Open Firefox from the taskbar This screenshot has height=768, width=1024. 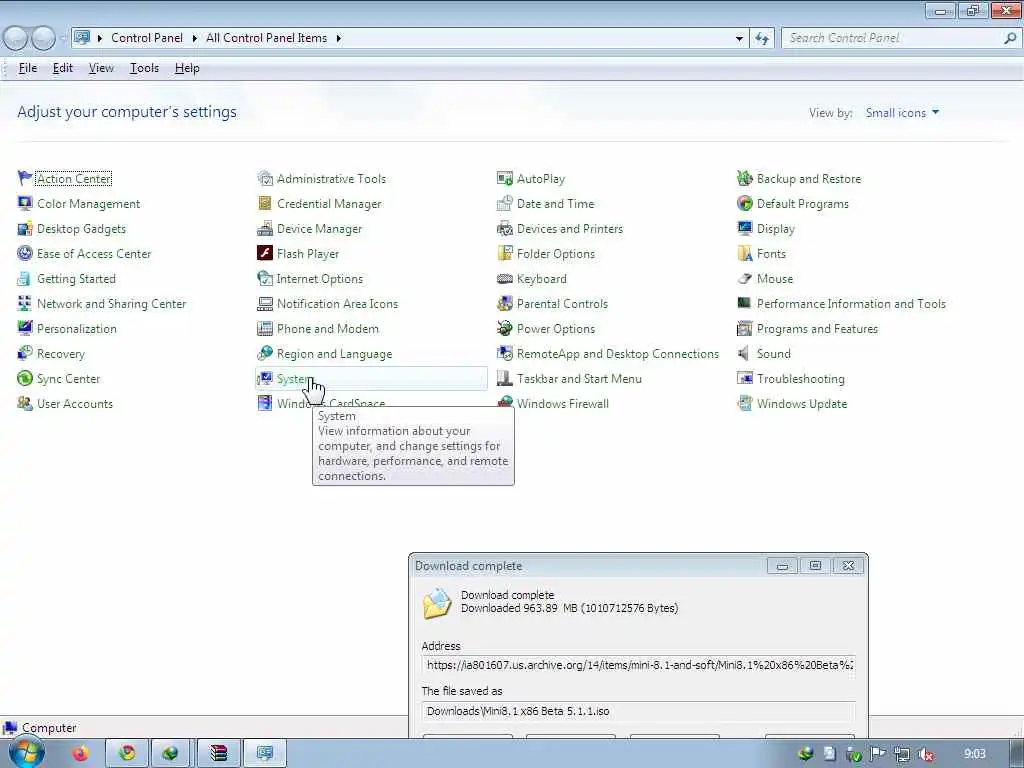click(x=80, y=753)
